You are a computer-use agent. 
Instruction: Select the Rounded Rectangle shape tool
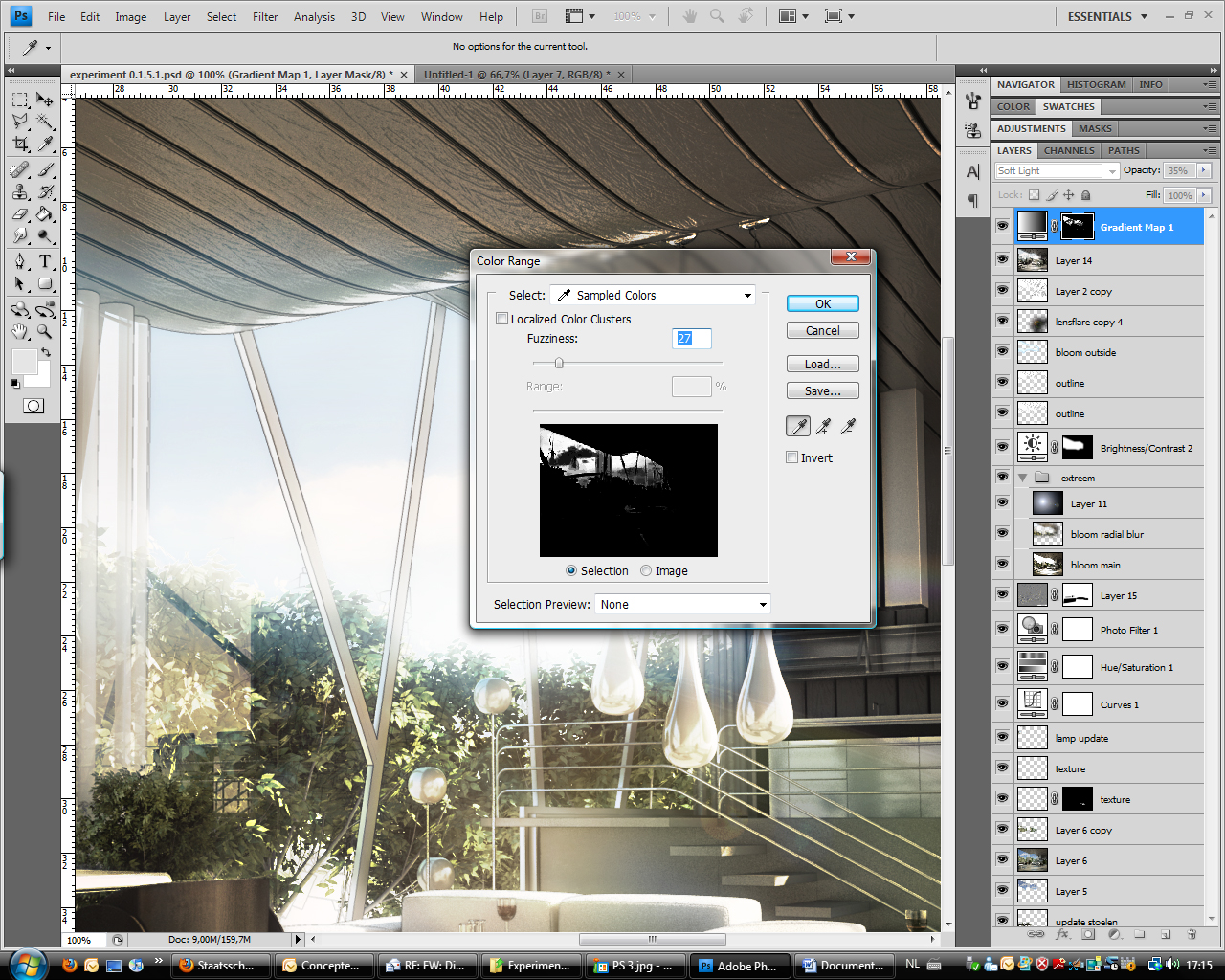click(x=45, y=283)
